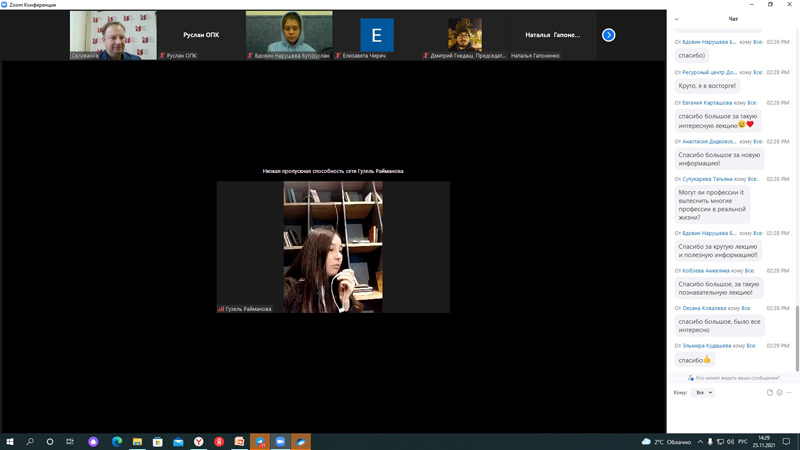This screenshot has height=450, width=800.
Task: Open the Mail app from the taskbar
Action: point(178,441)
